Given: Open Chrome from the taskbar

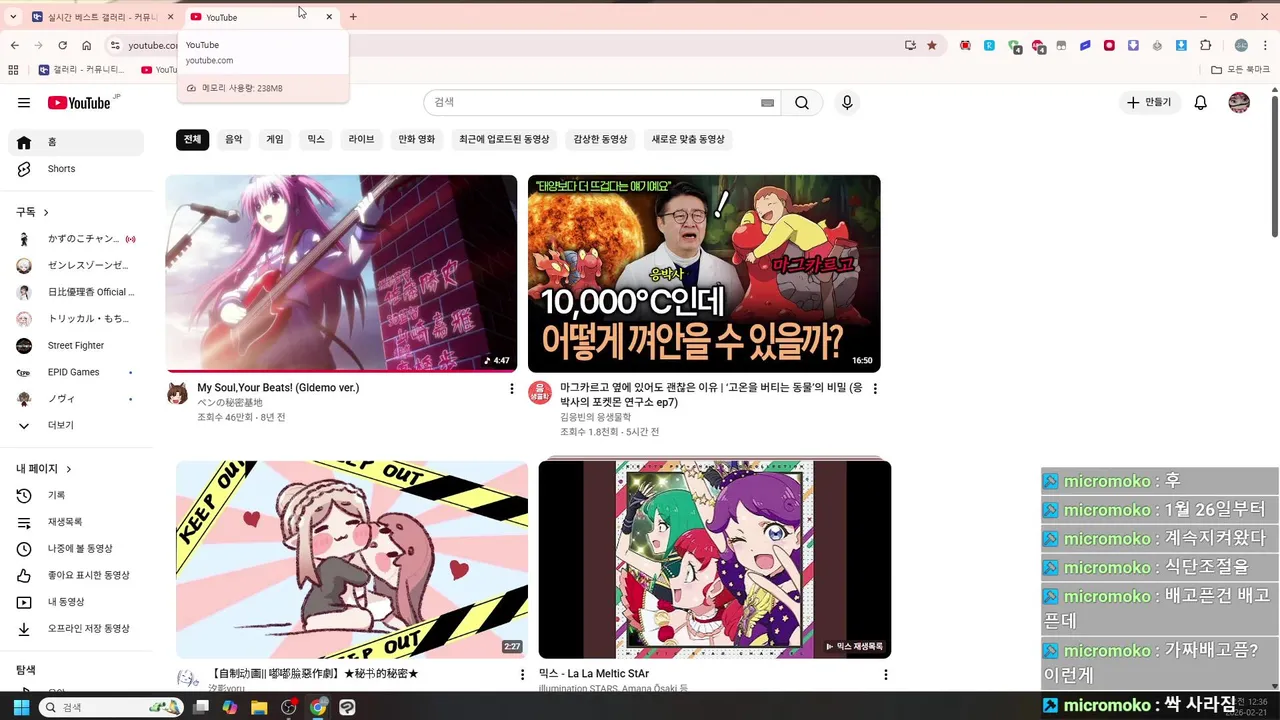Looking at the screenshot, I should (x=318, y=707).
